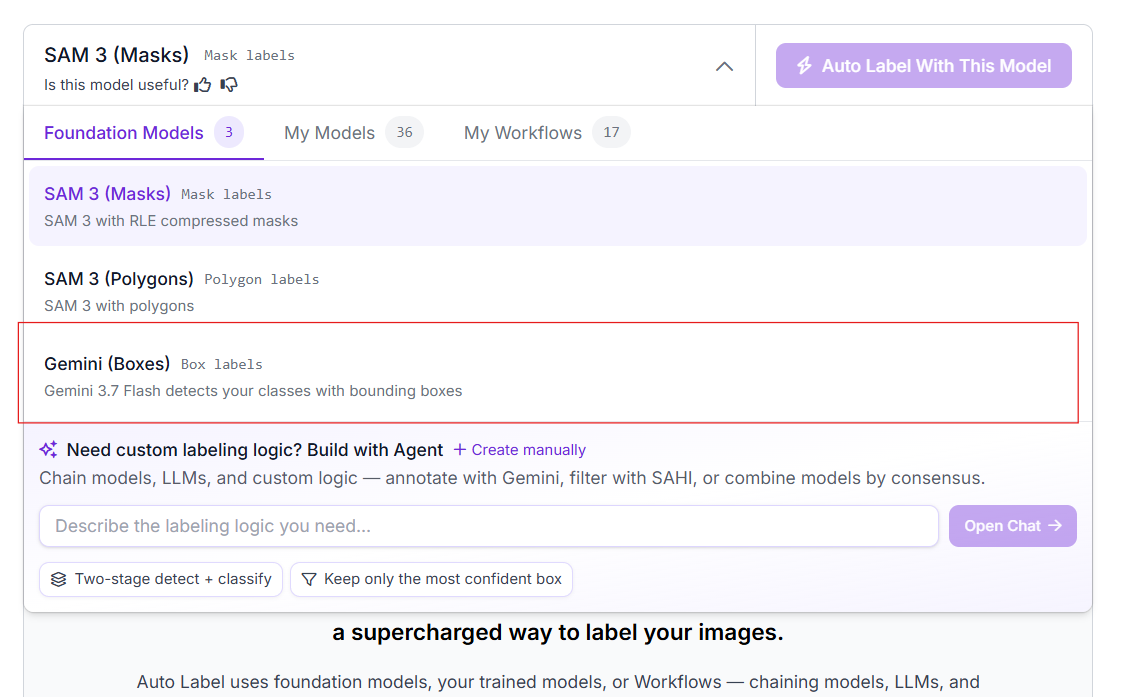Click the 3 badge on Foundation Models

click(229, 132)
